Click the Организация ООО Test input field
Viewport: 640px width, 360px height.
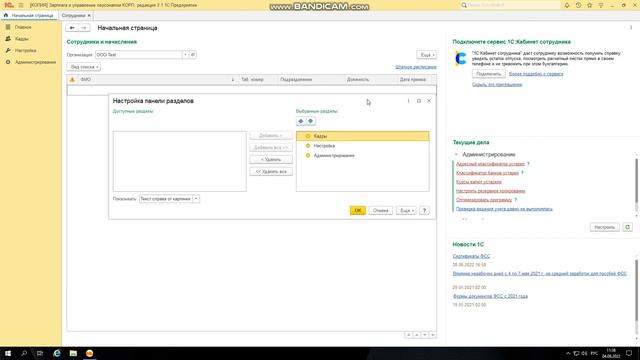138,55
